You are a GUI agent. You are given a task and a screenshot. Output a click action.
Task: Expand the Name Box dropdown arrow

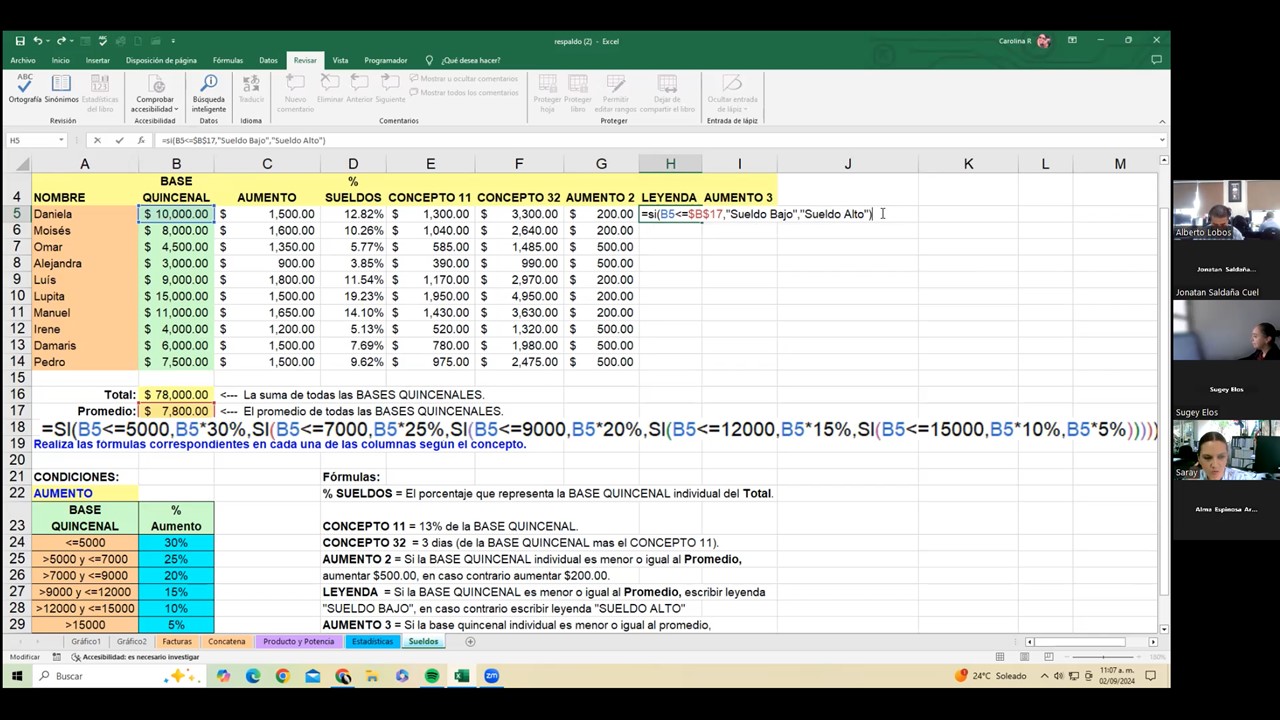click(61, 140)
